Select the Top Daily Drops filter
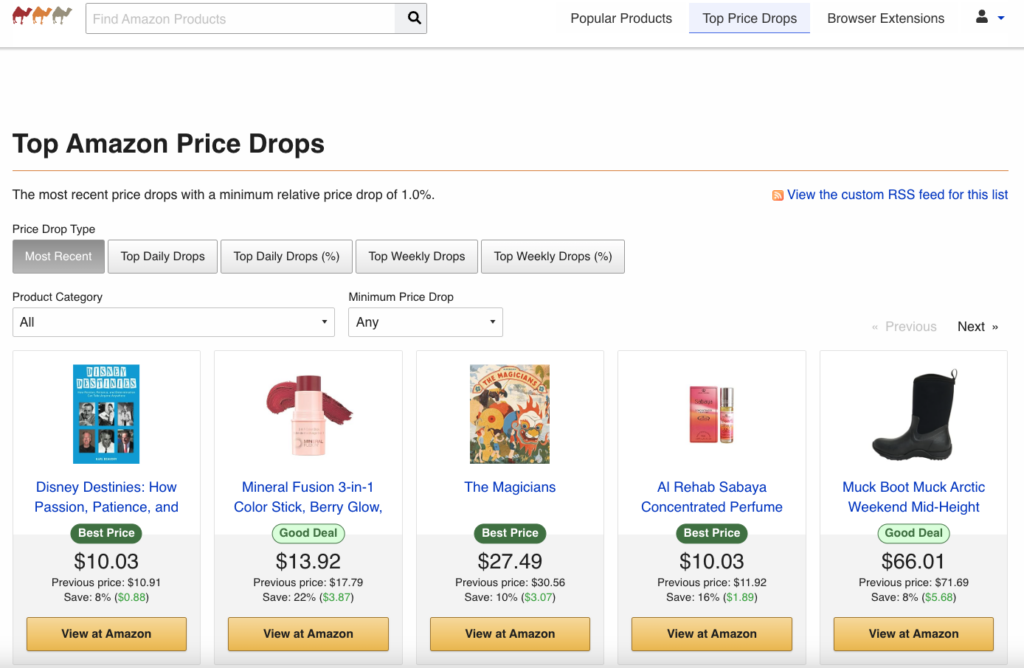Viewport: 1024px width, 668px height. [162, 256]
